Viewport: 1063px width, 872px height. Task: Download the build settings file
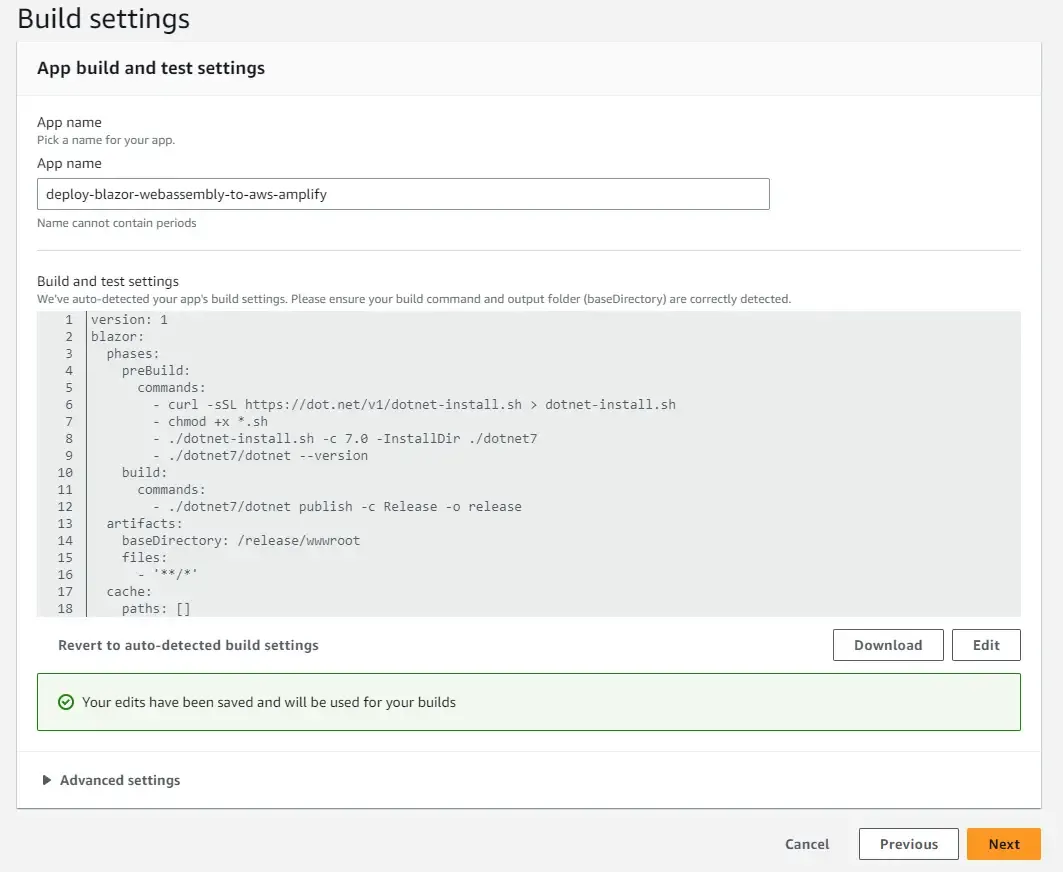click(x=888, y=644)
